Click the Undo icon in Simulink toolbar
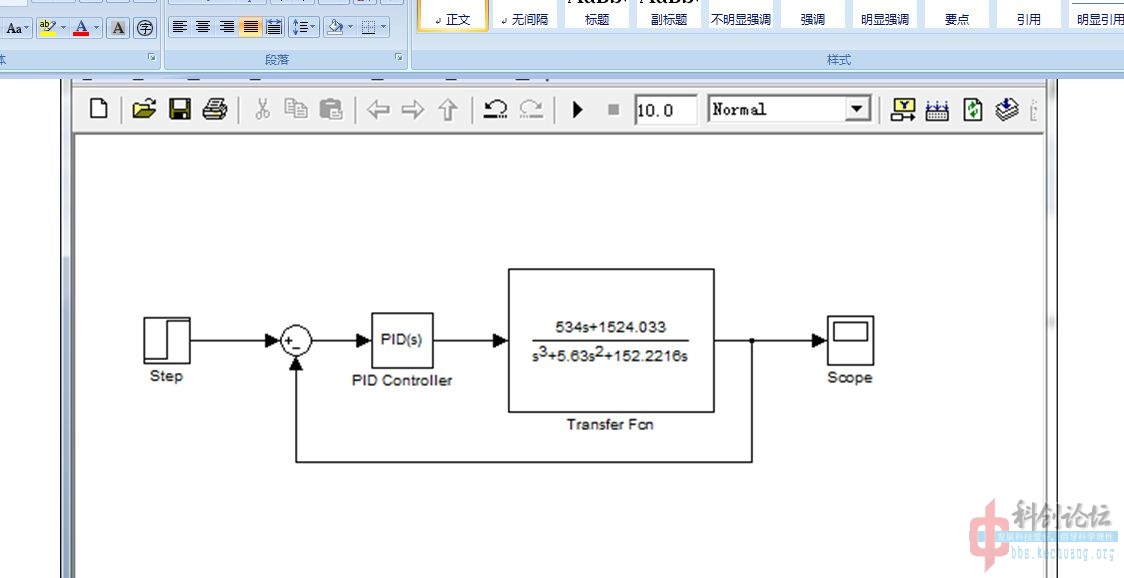The image size is (1124, 578). 495,109
